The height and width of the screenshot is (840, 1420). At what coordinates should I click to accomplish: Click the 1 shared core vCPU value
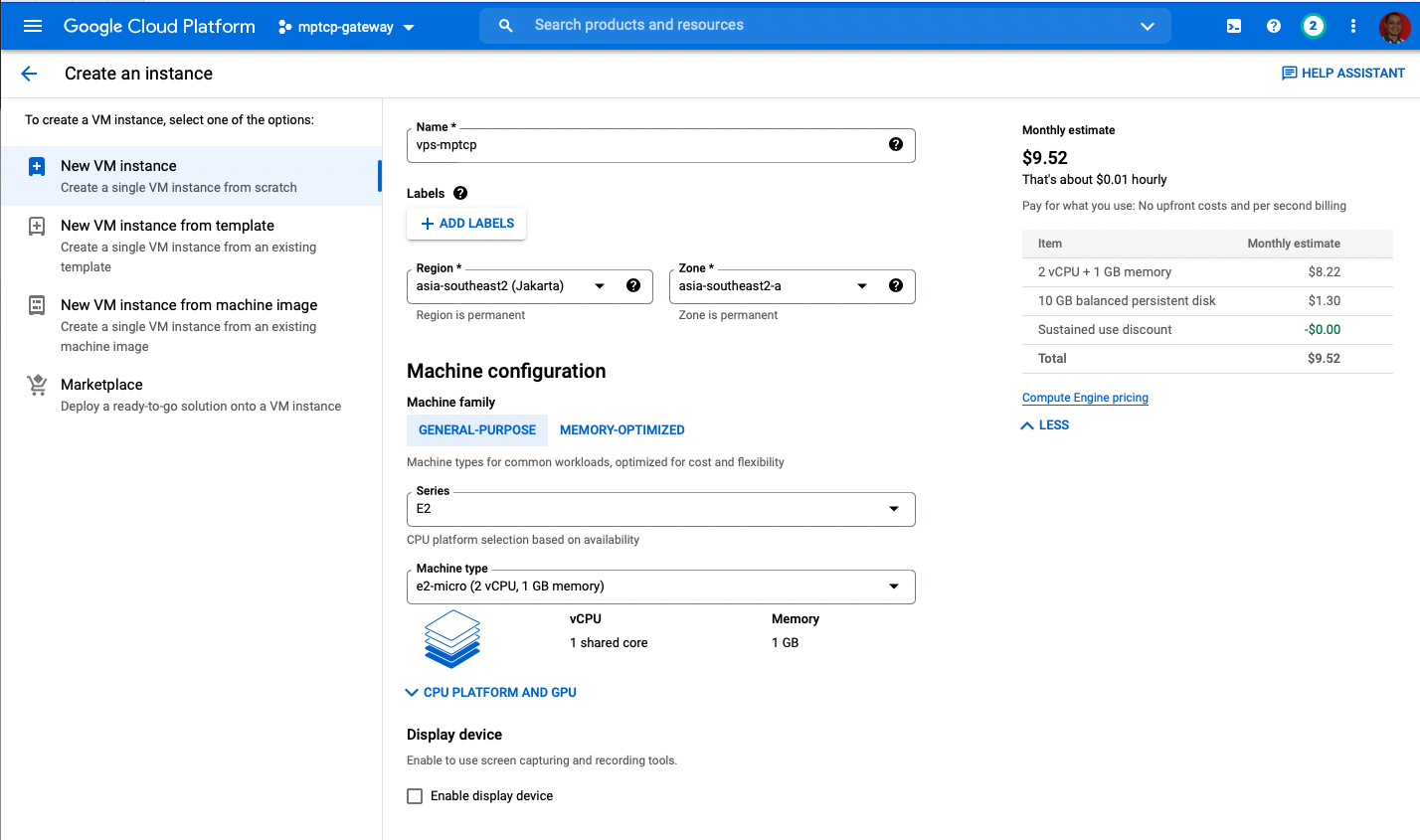(x=609, y=643)
